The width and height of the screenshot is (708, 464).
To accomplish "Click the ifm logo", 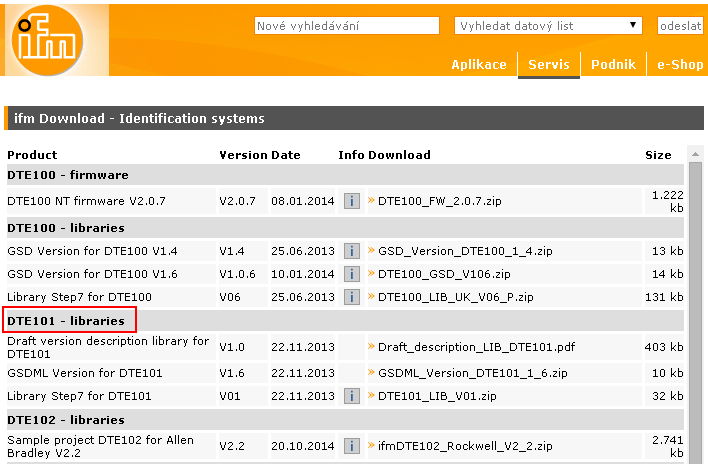I will [47, 40].
